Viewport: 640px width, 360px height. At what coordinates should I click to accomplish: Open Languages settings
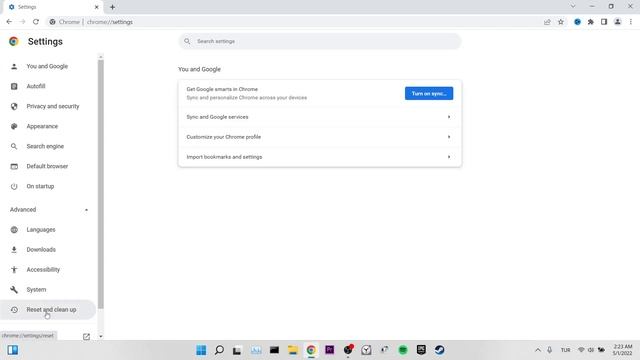coord(48,230)
